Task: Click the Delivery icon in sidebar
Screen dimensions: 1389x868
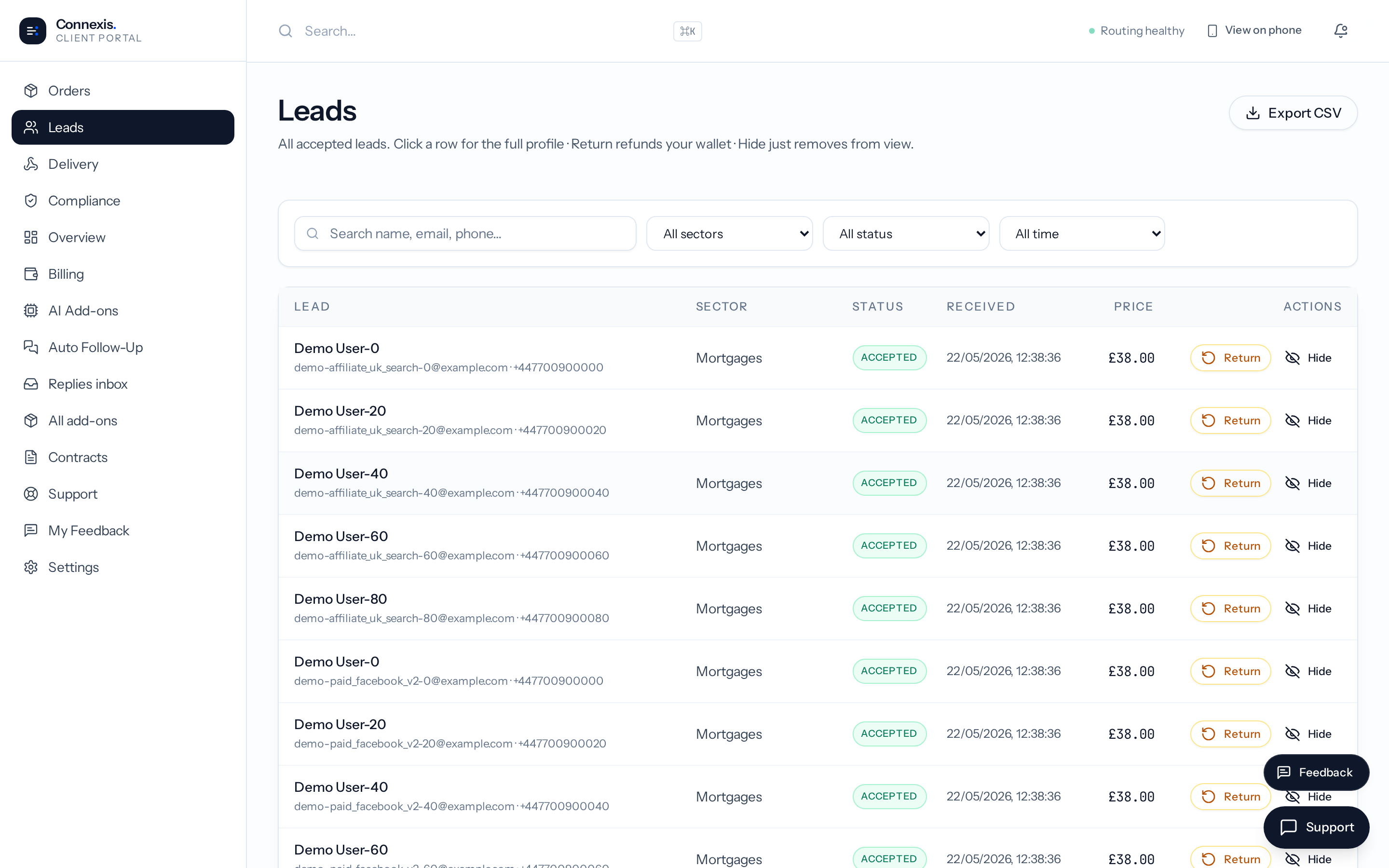Action: pos(31,164)
